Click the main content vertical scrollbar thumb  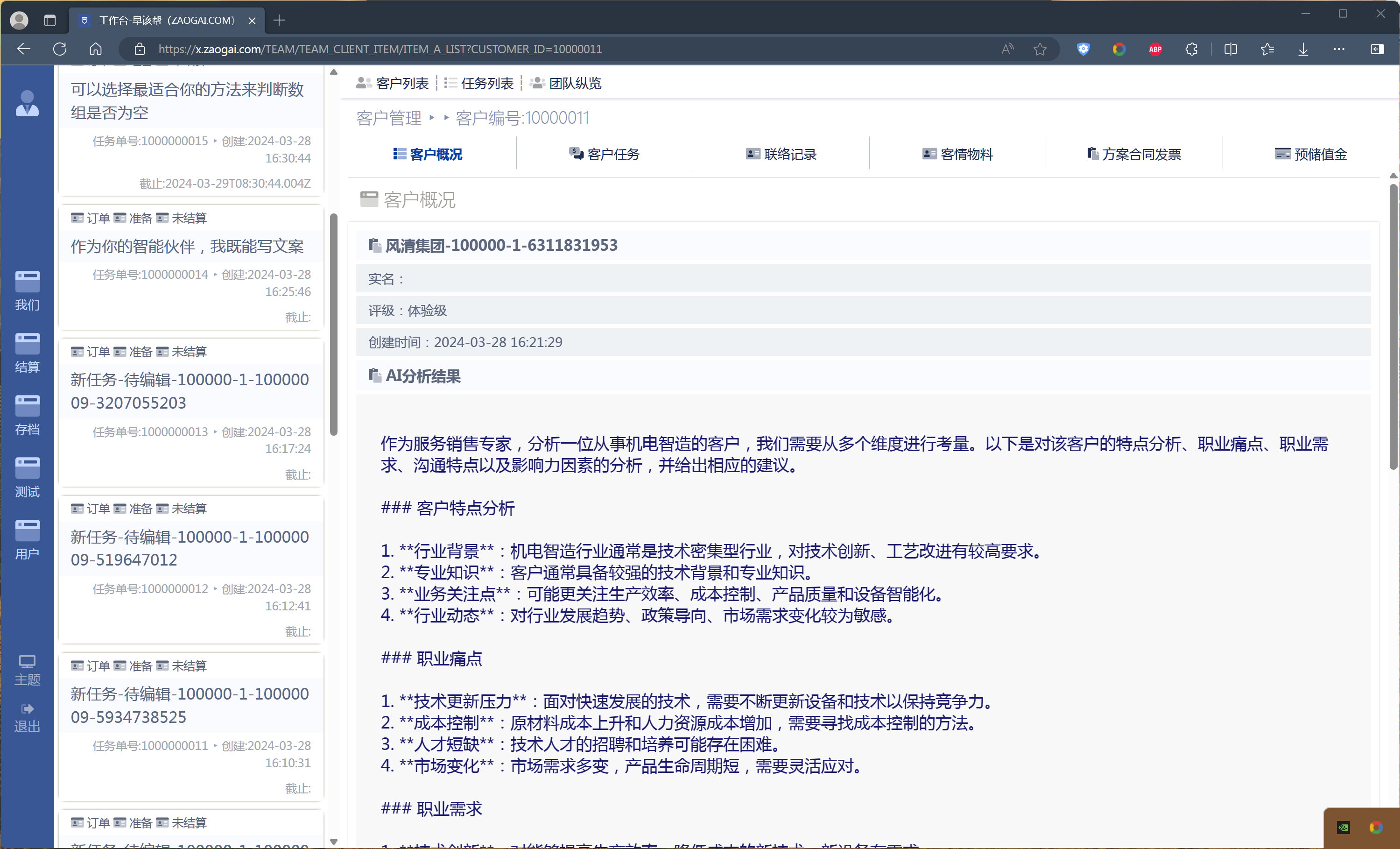1393,327
